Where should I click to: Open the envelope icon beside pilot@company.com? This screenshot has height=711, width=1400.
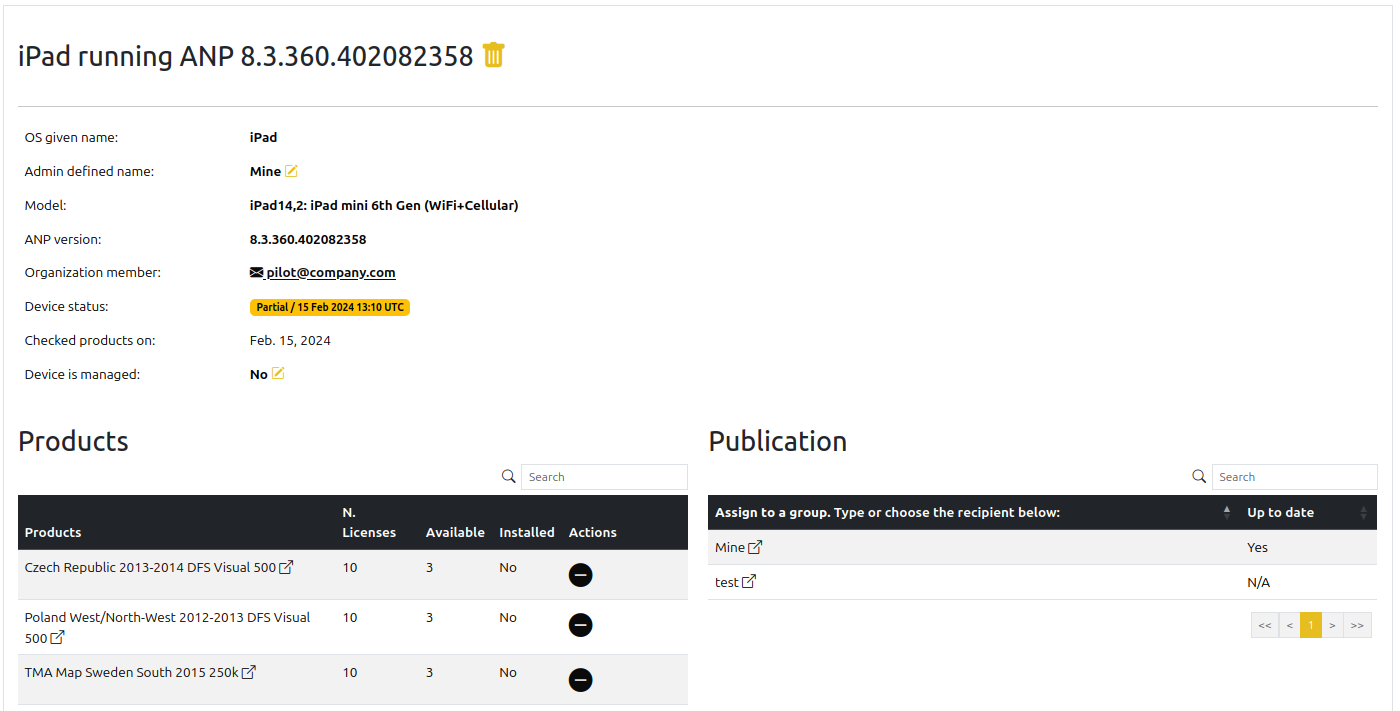click(x=257, y=272)
